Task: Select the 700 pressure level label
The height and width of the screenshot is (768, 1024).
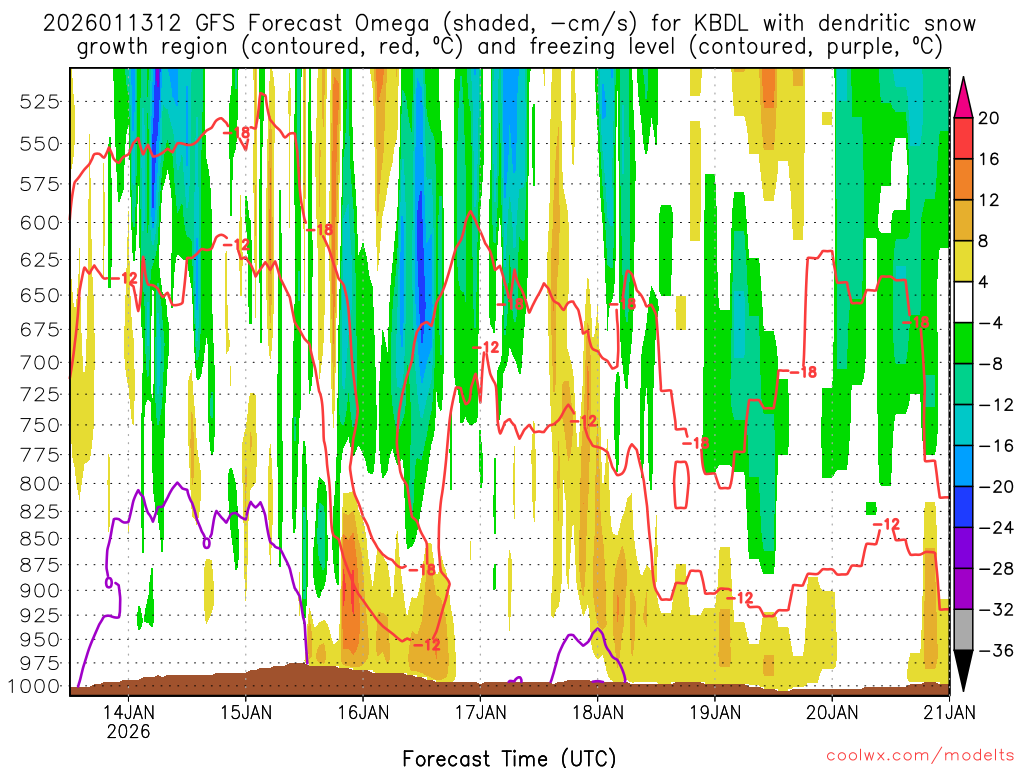Action: point(39,362)
